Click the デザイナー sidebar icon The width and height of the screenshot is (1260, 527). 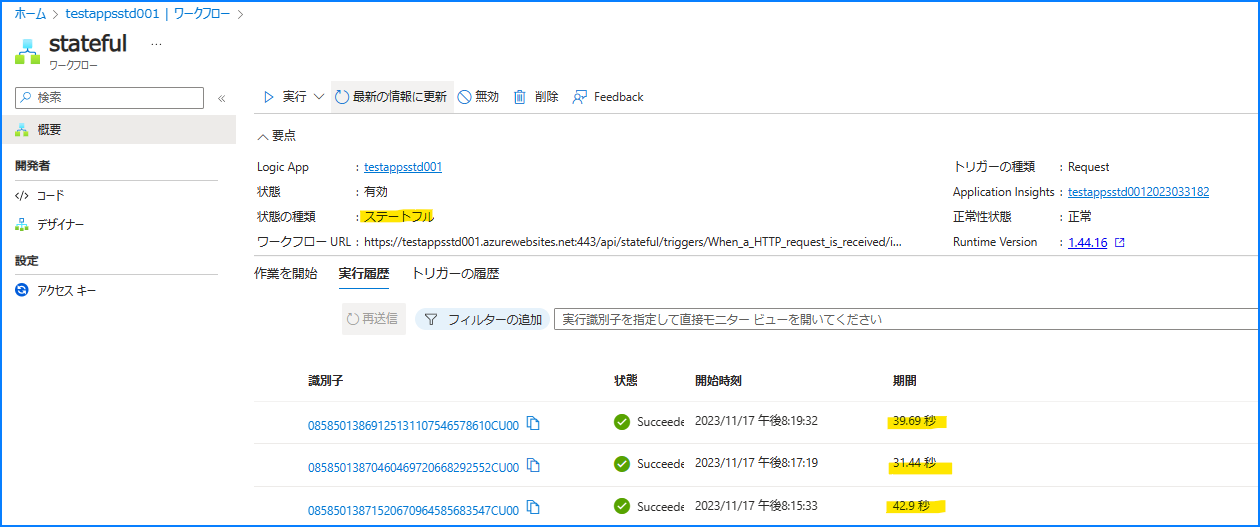22,225
